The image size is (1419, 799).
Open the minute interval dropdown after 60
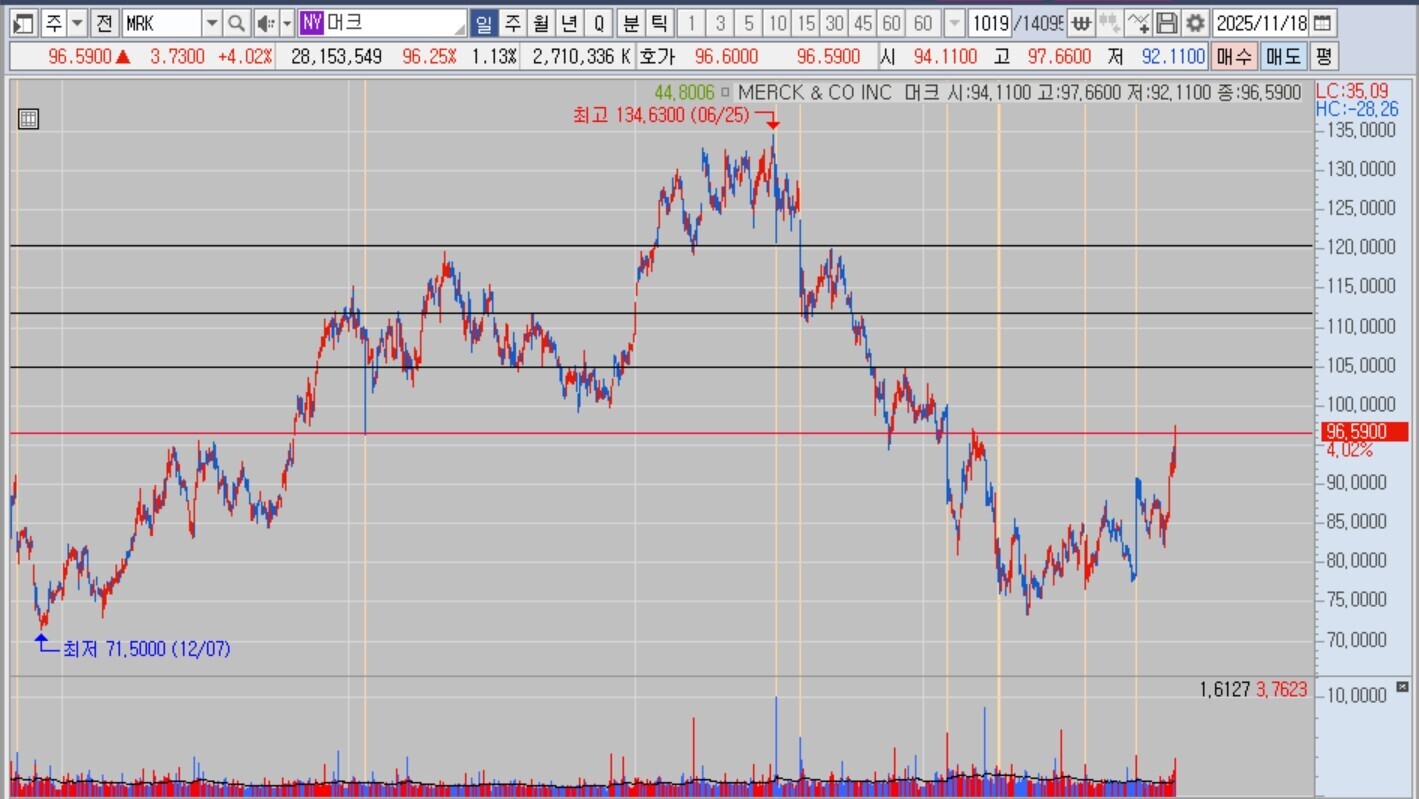tap(954, 23)
